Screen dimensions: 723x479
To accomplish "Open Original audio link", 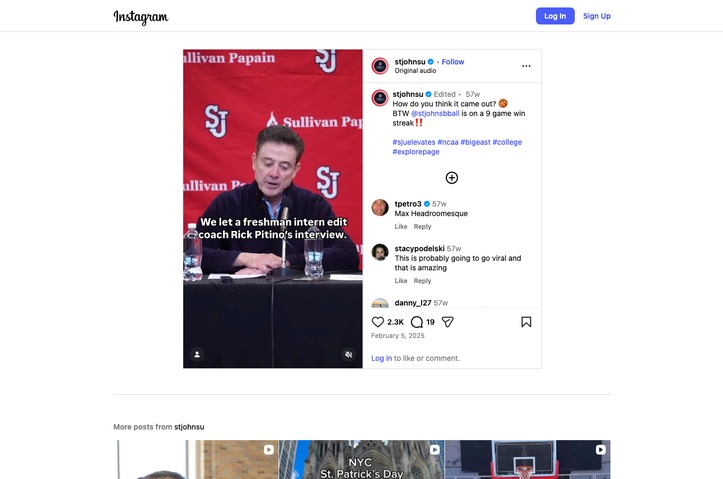I will click(x=415, y=71).
